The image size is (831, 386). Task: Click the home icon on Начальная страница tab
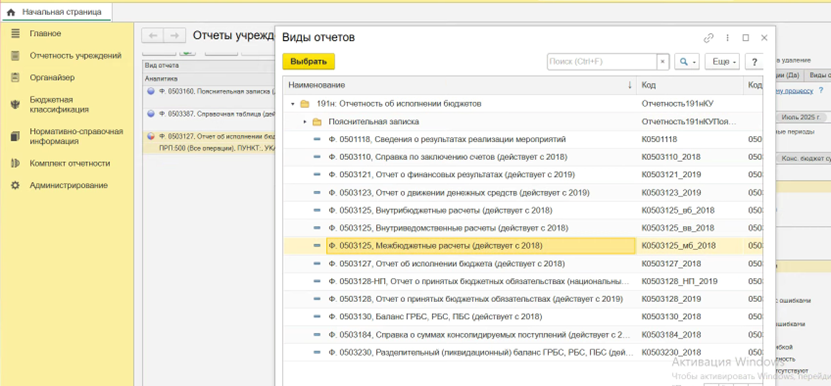click(x=11, y=12)
